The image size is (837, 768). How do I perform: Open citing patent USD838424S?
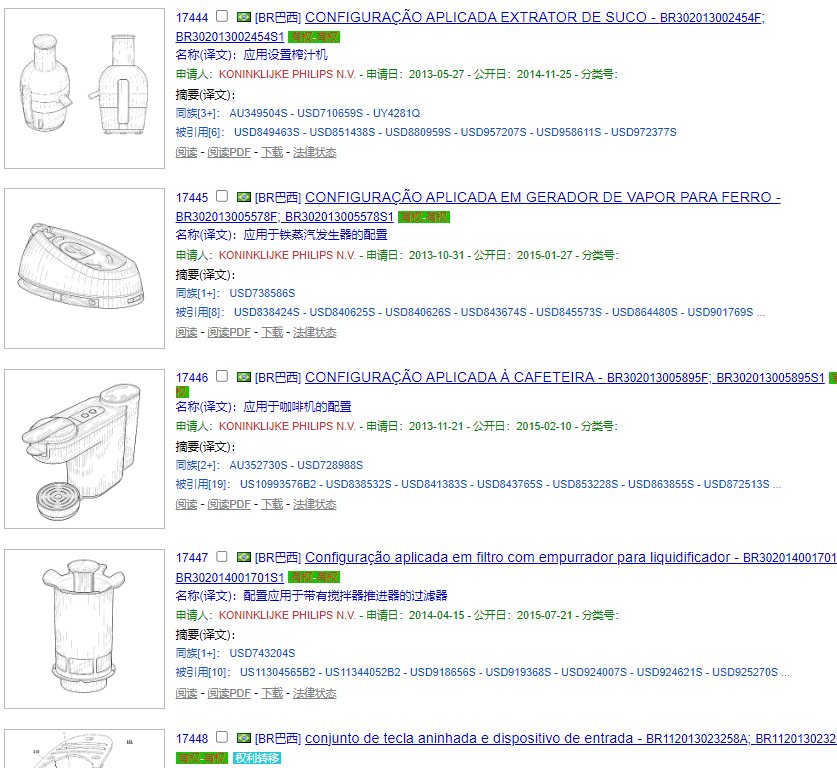point(267,312)
